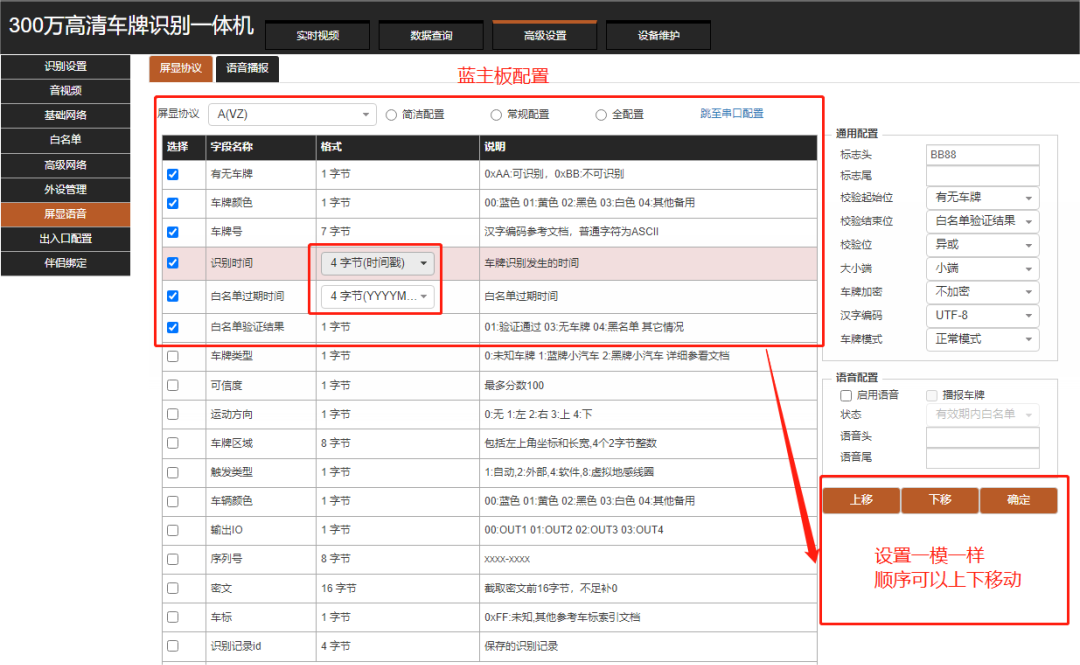
Task: Open the 校验起始位 dropdown
Action: pyautogui.click(x=982, y=198)
